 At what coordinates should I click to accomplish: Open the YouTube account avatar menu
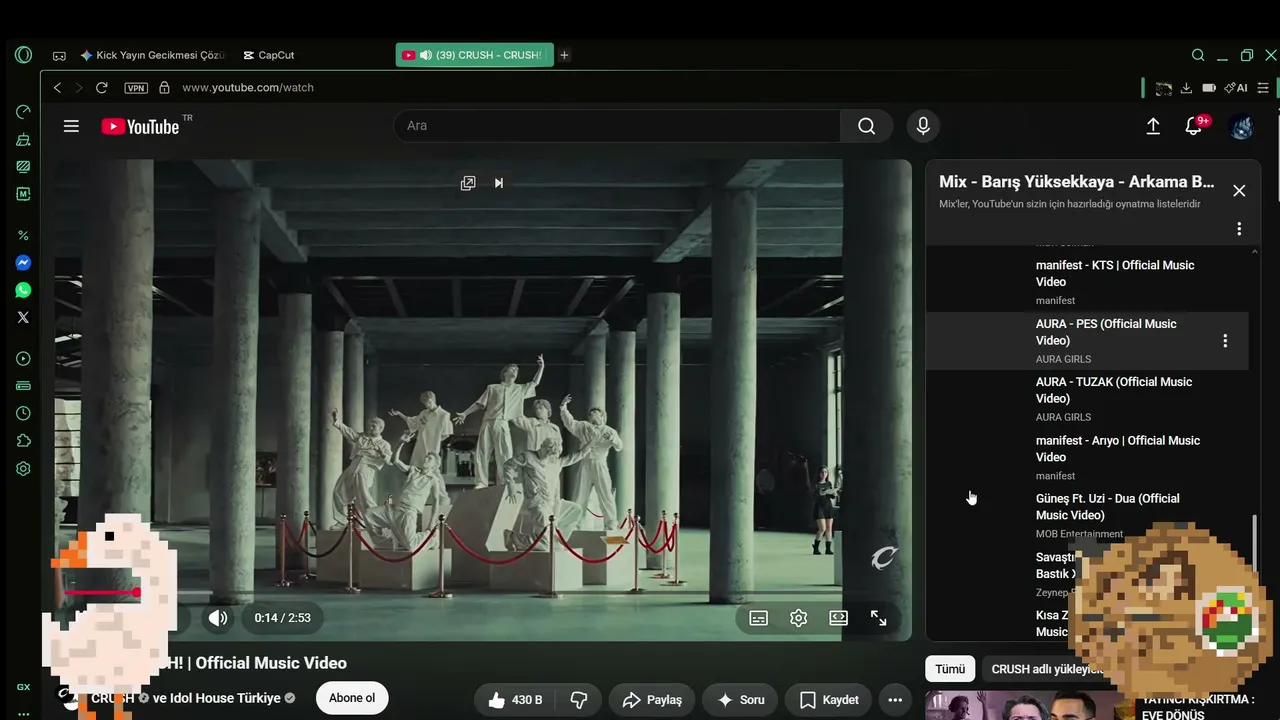coord(1241,127)
